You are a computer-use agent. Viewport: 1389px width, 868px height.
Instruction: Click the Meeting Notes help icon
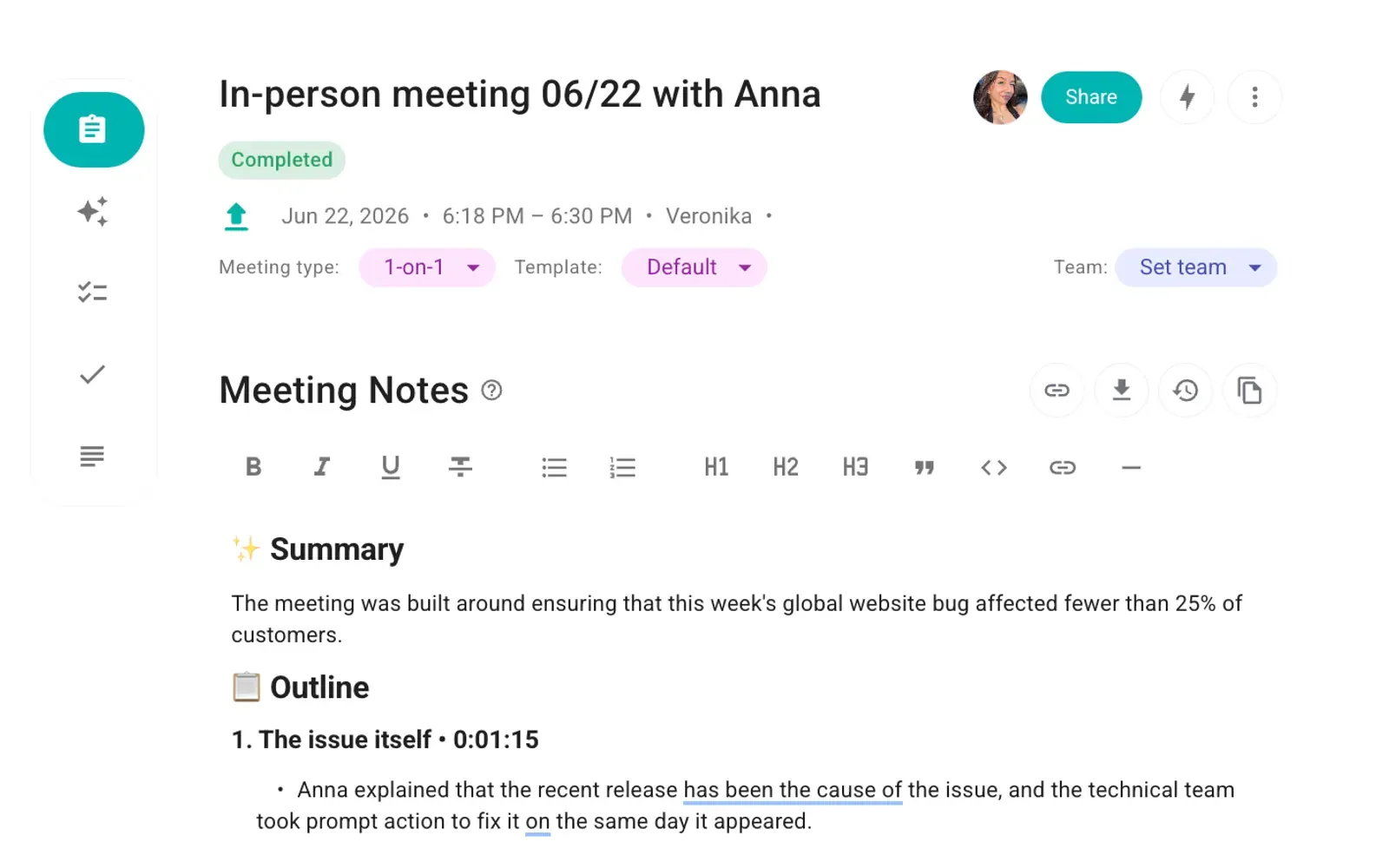[491, 391]
